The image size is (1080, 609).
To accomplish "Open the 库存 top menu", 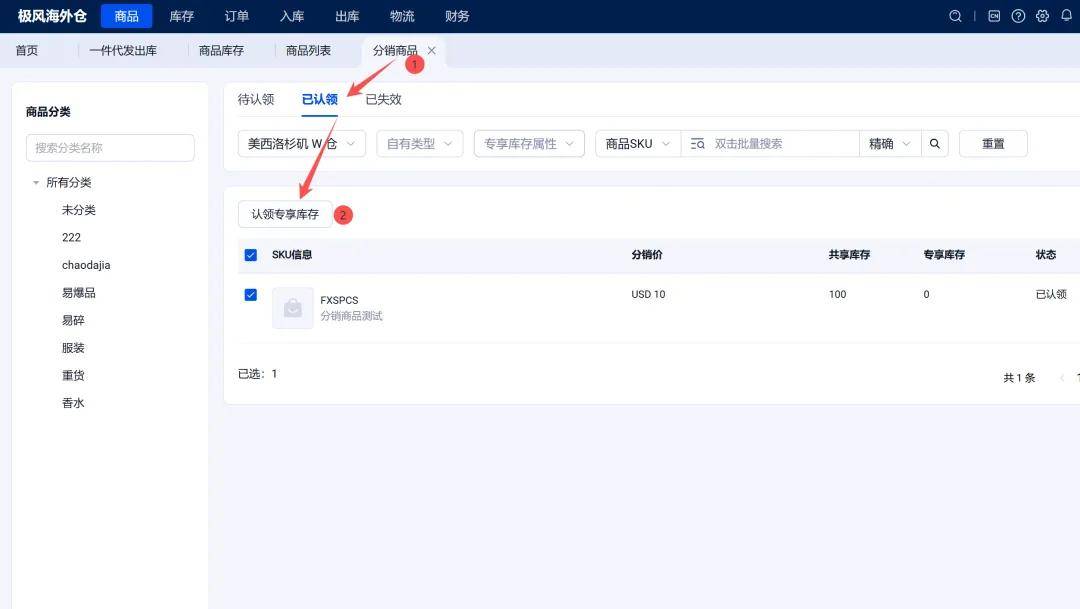I will [182, 16].
